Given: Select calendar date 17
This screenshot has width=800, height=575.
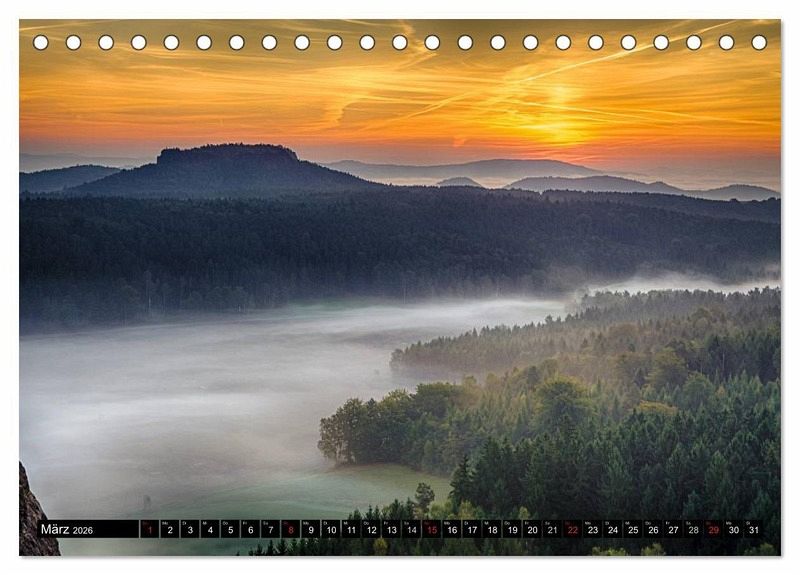Looking at the screenshot, I should point(472,529).
